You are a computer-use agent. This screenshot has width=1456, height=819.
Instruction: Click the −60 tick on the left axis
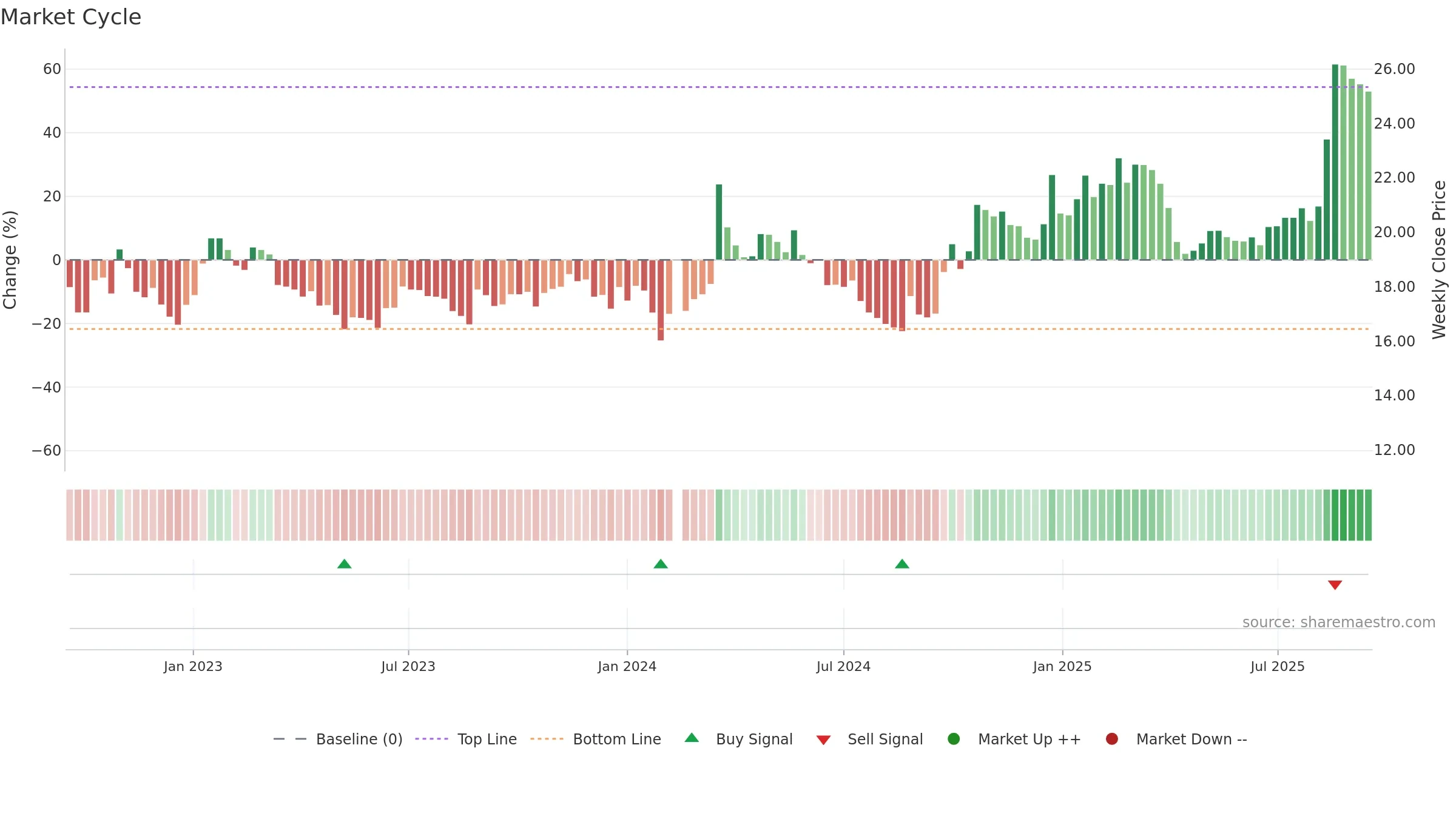tap(47, 451)
